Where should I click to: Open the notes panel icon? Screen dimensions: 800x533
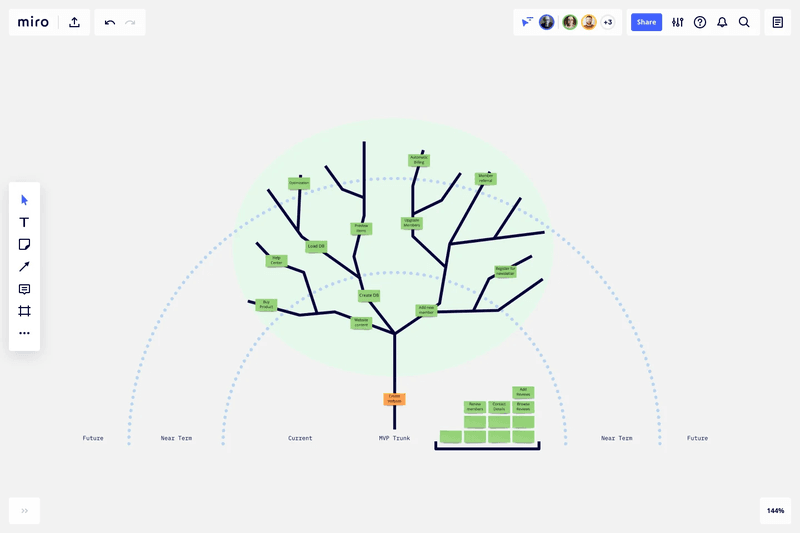pos(778,22)
